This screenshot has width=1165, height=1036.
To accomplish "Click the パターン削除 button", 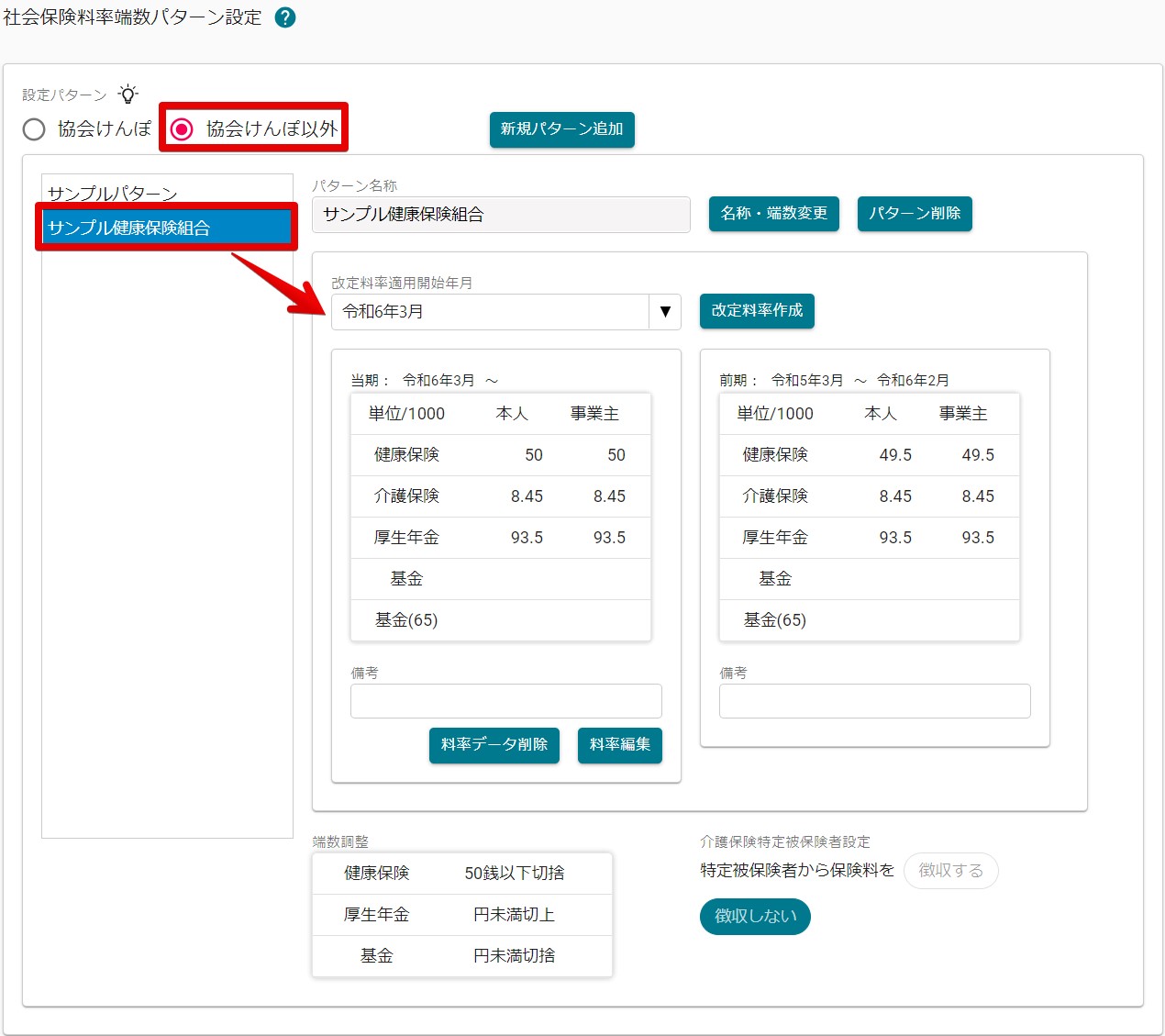I will click(x=915, y=214).
